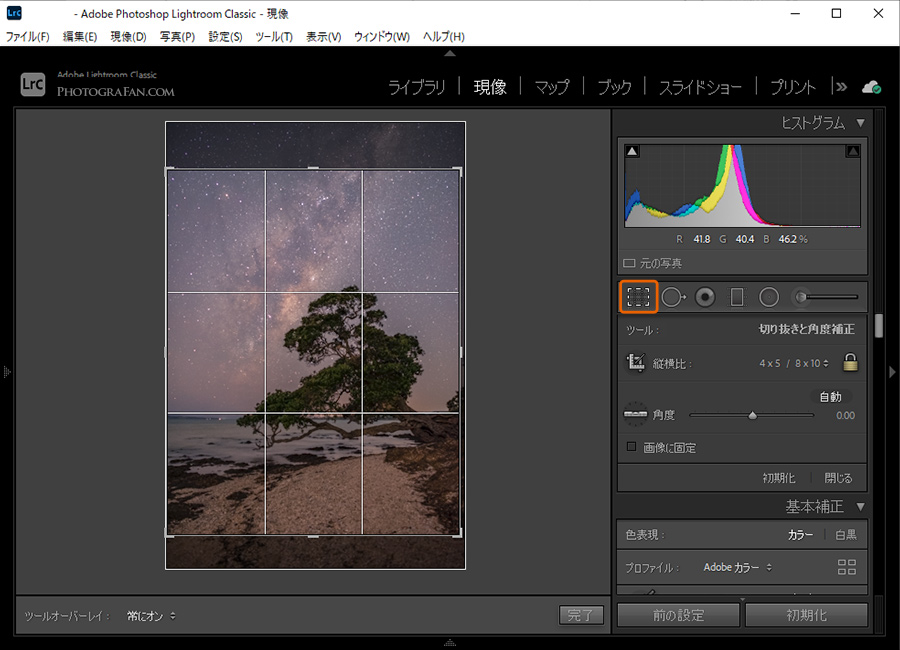This screenshot has width=900, height=650.
Task: Open the 表示(V) menu
Action: (x=324, y=37)
